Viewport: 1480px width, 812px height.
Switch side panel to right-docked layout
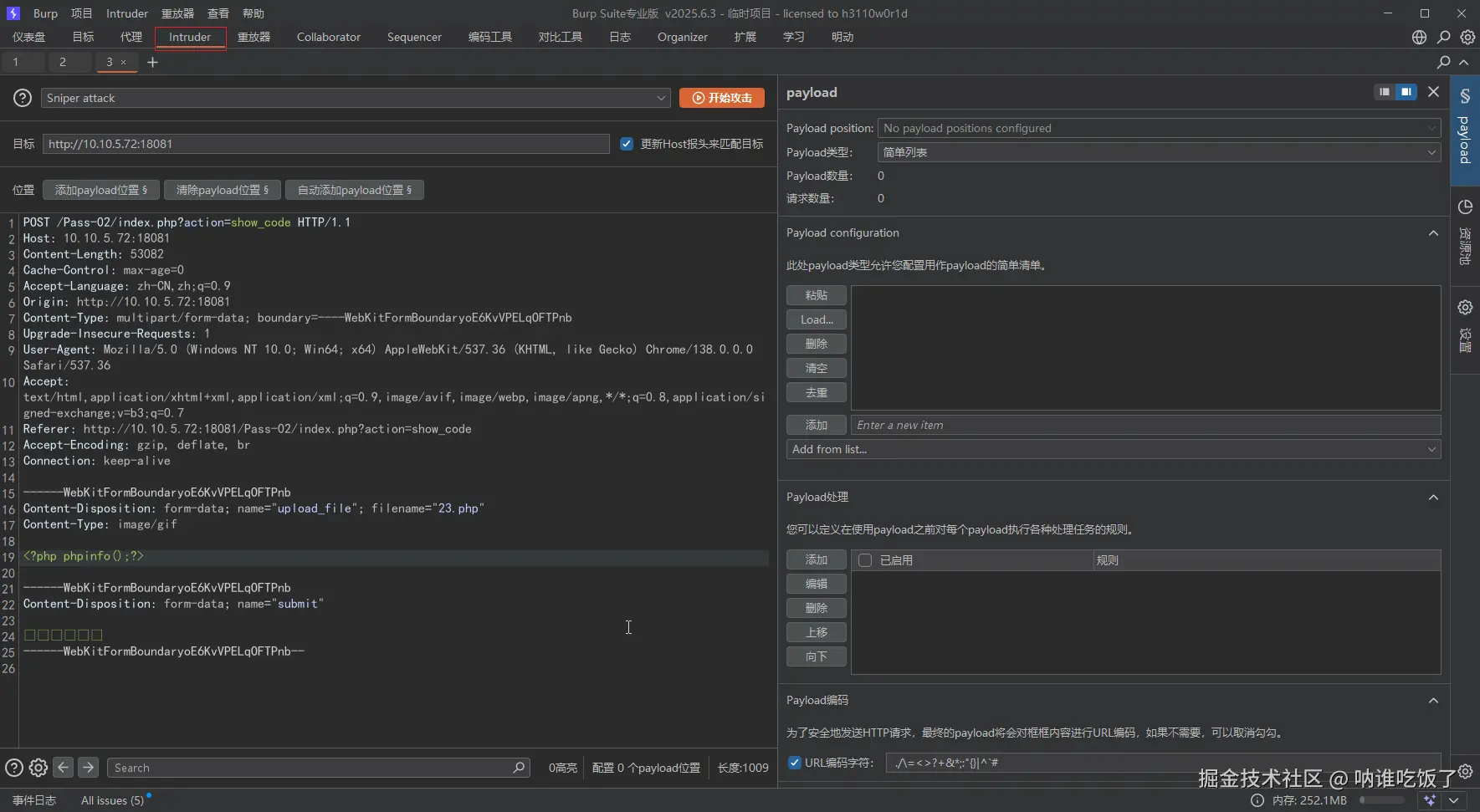coord(1406,92)
